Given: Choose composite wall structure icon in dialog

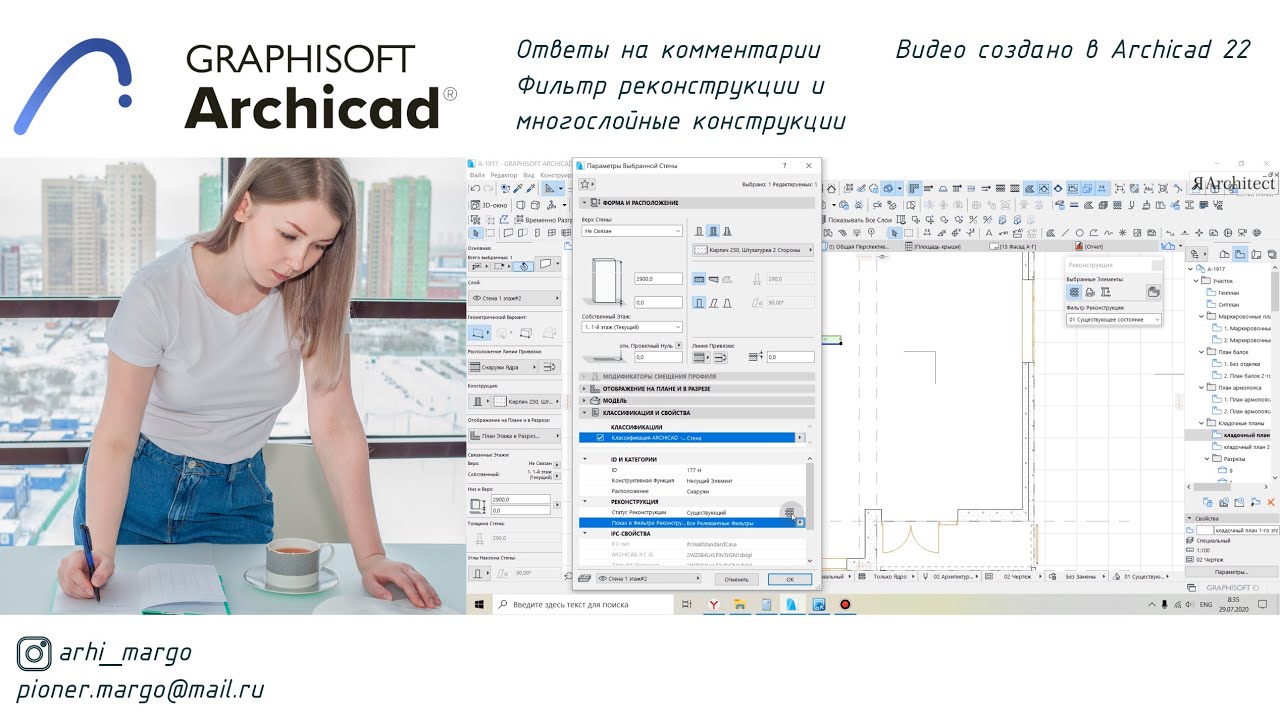Looking at the screenshot, I should point(713,231).
